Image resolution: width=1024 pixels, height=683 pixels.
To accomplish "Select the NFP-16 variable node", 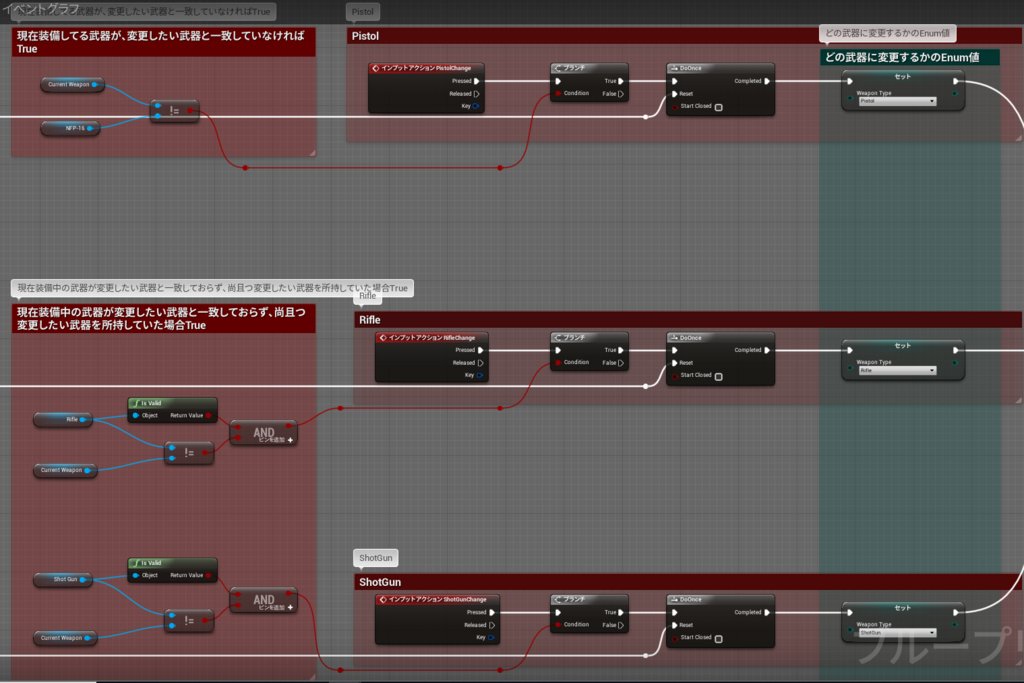I will (x=71, y=128).
